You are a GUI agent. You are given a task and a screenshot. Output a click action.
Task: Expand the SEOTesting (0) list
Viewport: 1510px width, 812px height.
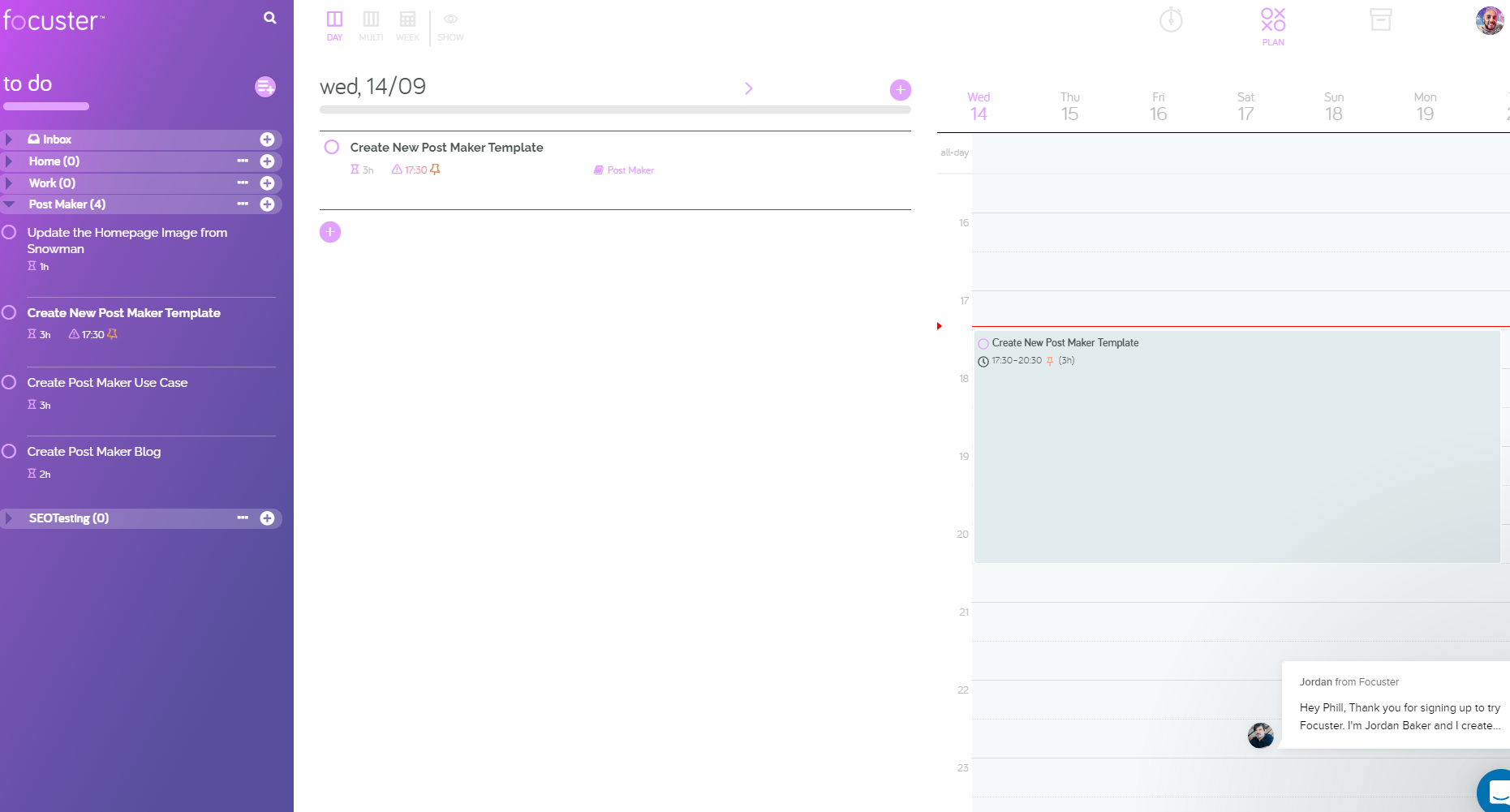coord(9,518)
